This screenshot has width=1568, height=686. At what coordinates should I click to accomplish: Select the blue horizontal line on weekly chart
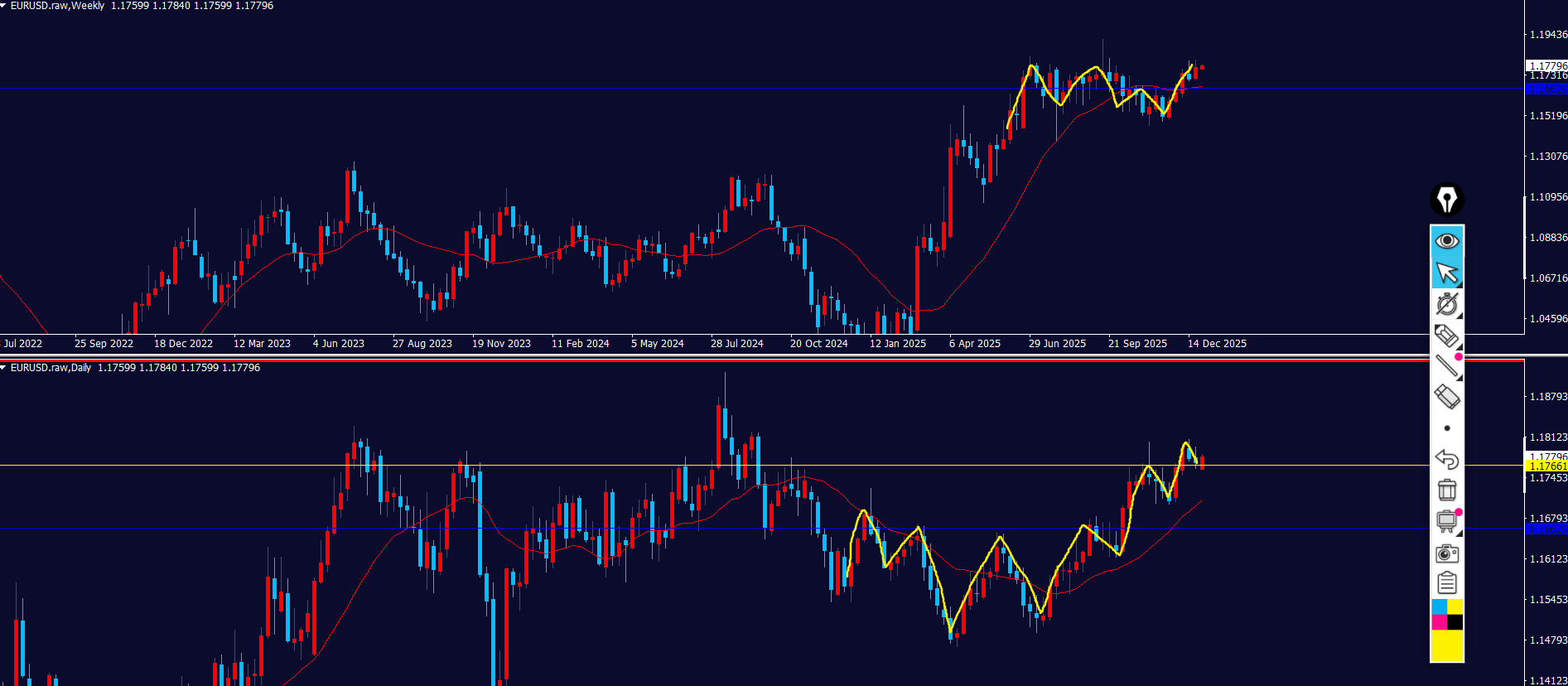point(497,88)
